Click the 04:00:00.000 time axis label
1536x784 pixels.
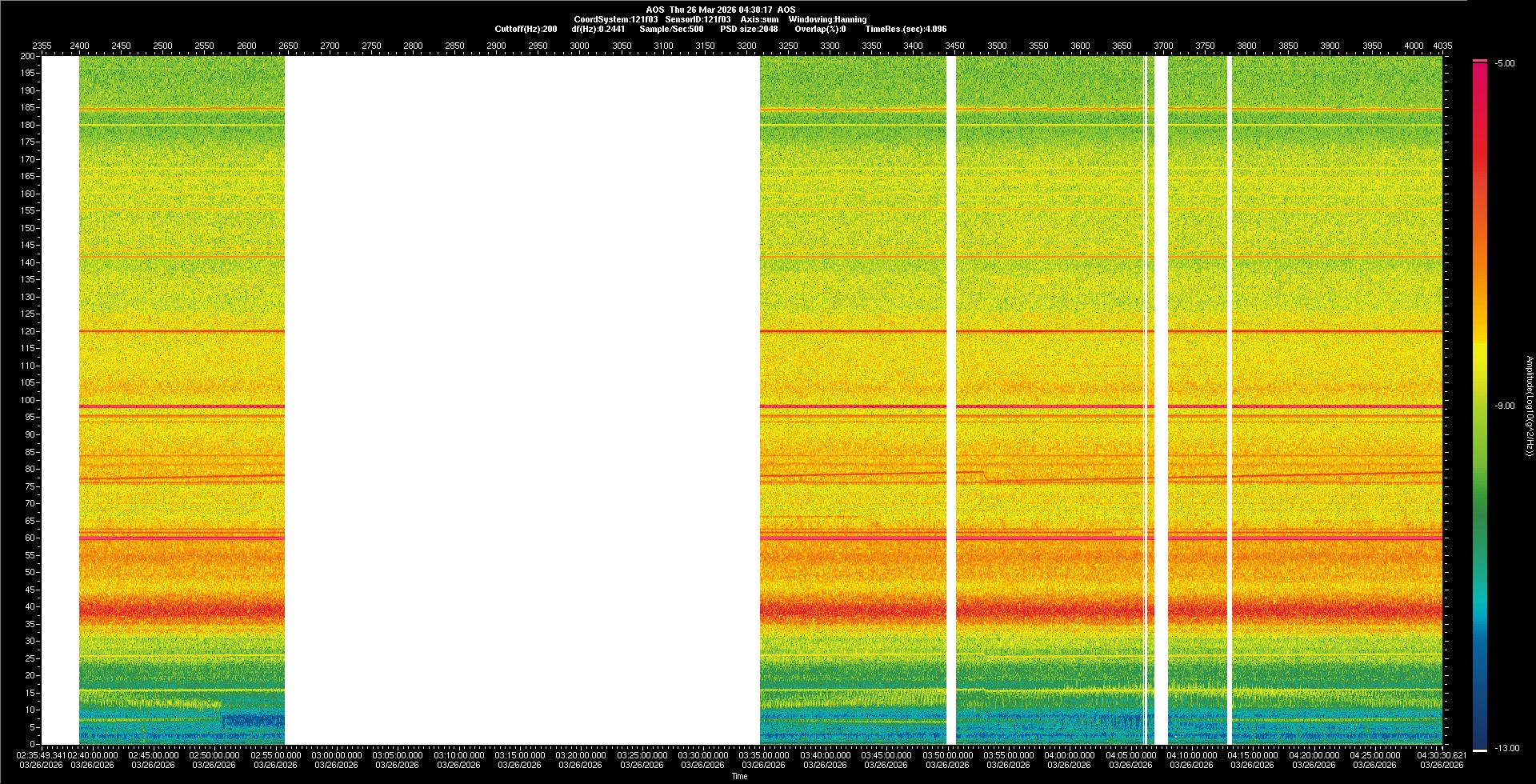coord(1069,755)
